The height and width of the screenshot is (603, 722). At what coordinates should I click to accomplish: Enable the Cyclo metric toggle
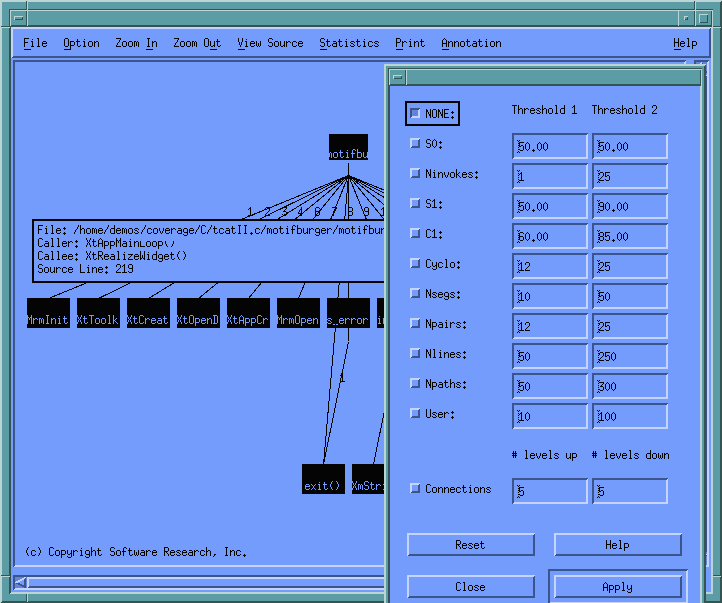415,264
